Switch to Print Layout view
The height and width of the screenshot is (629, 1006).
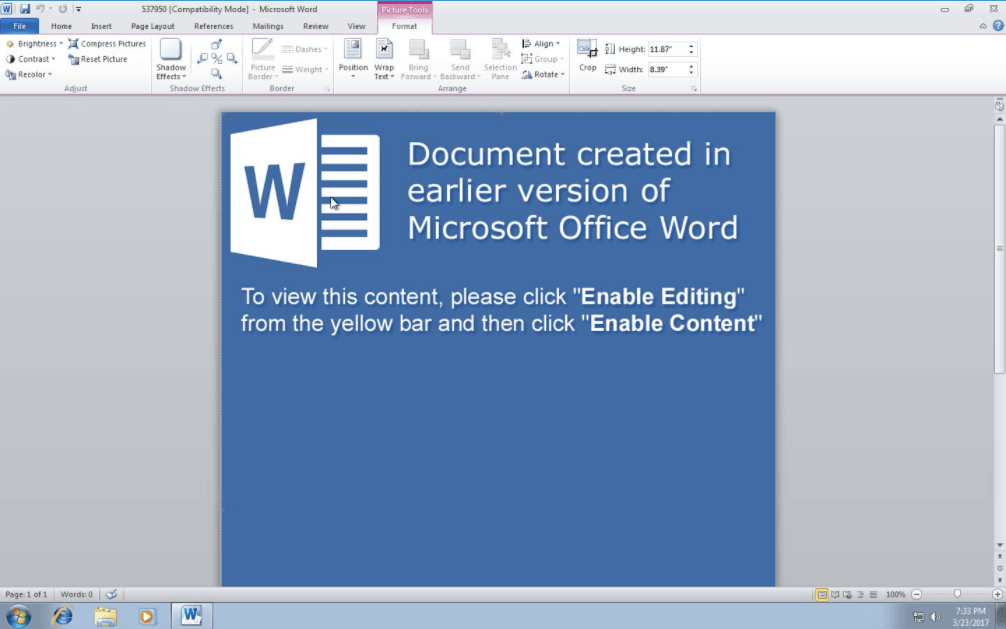click(821, 594)
